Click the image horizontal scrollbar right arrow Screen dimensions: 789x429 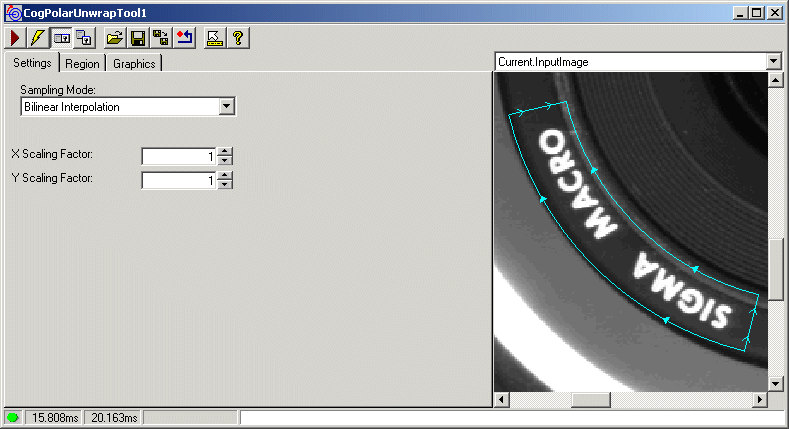point(760,400)
